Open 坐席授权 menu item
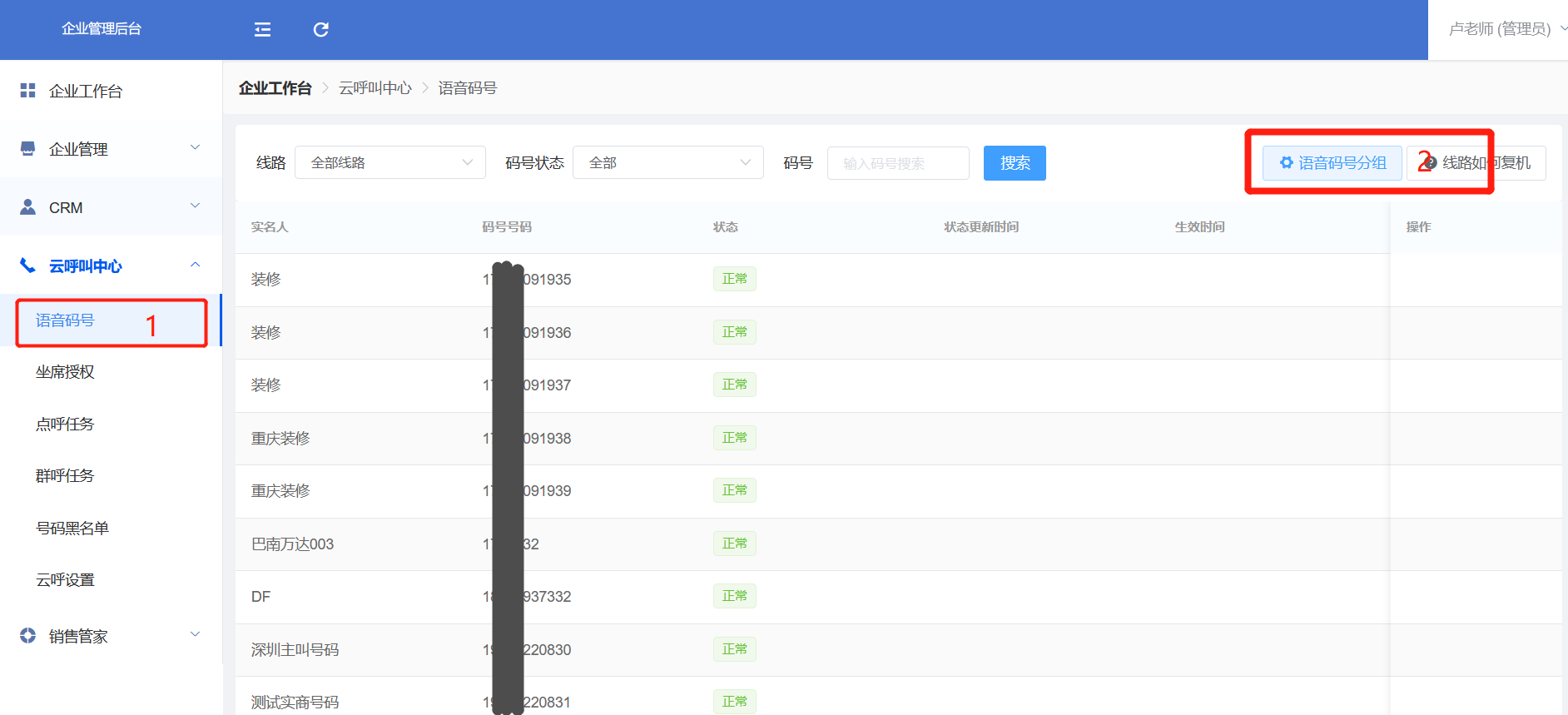Image resolution: width=1568 pixels, height=715 pixels. 65,372
